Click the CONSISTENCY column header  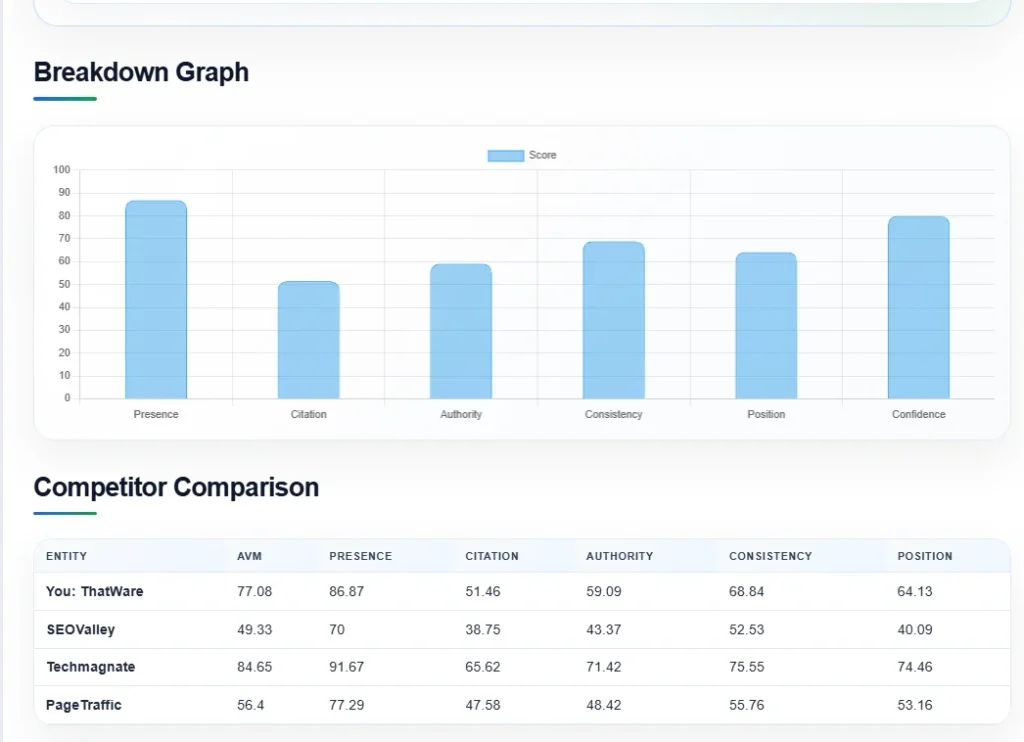[x=771, y=556]
